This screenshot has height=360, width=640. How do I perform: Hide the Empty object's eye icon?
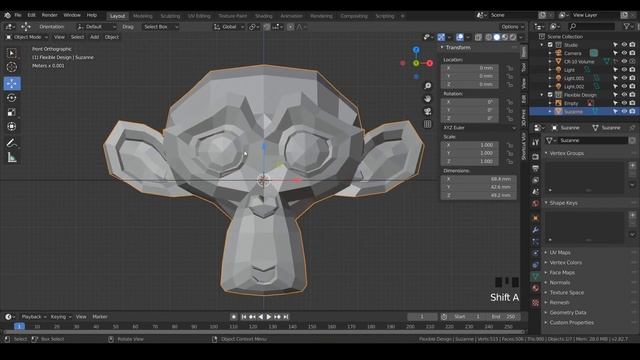[x=624, y=103]
